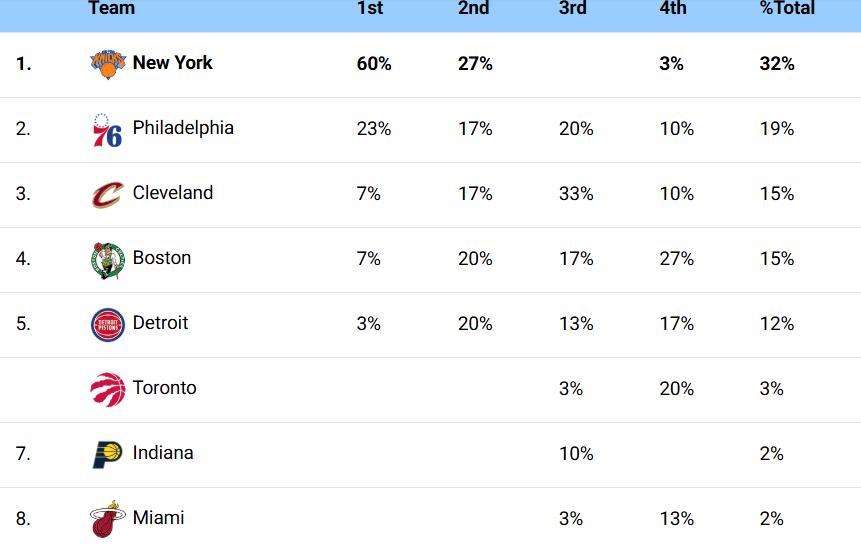Sort by the 1st column header
Screen dimensions: 861x548
pyautogui.click(x=370, y=8)
